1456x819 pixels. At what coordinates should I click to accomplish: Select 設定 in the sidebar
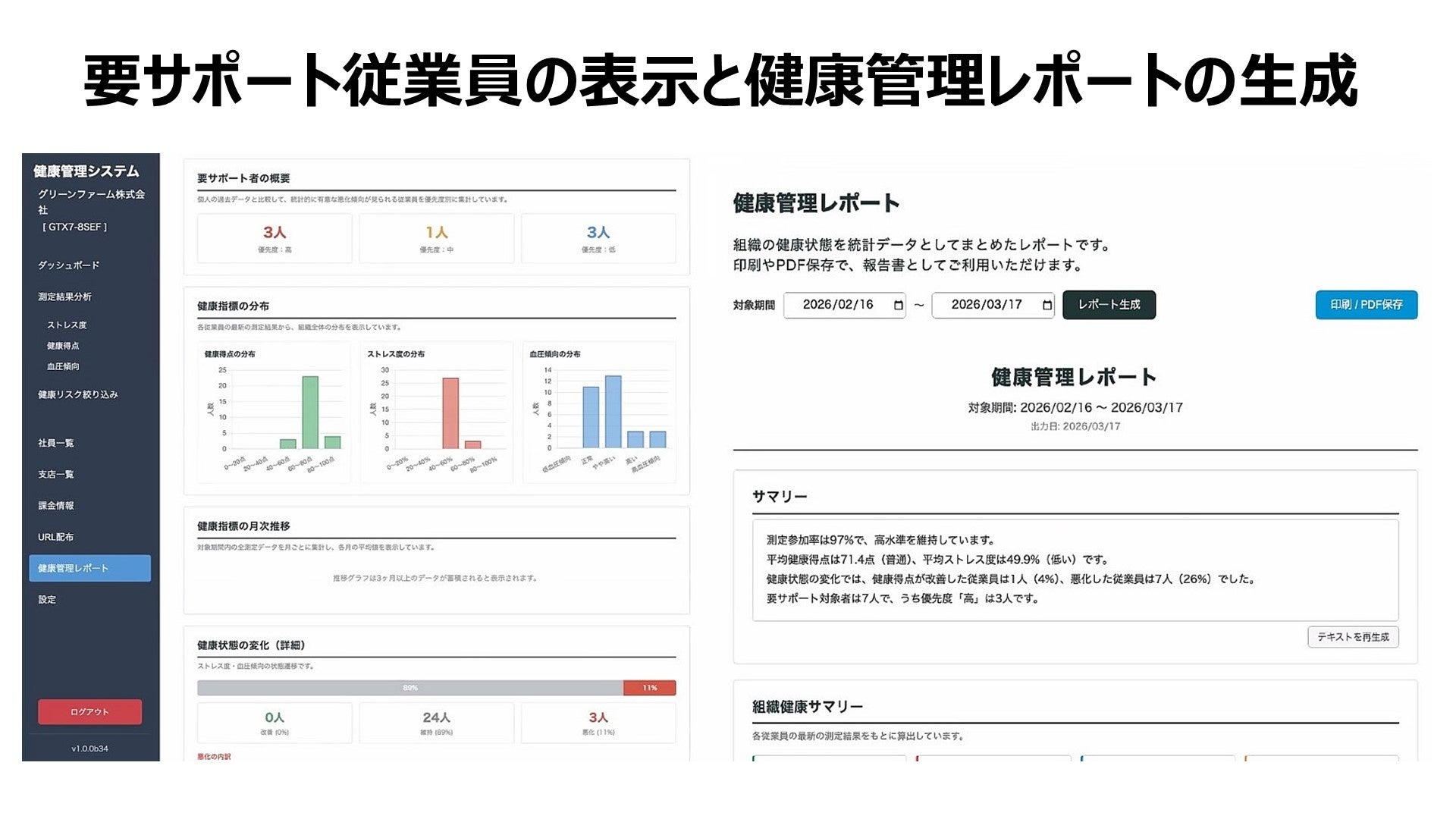[x=47, y=600]
